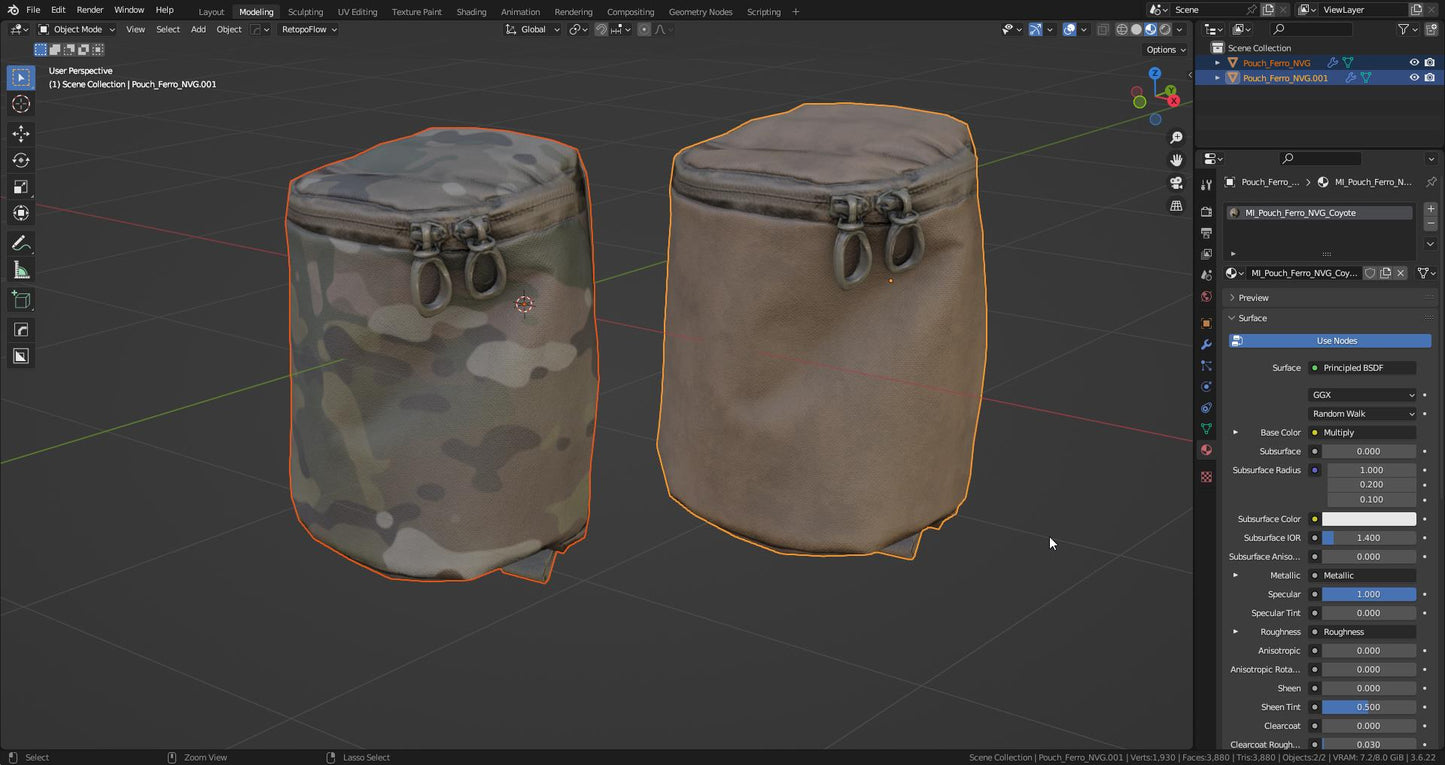The height and width of the screenshot is (765, 1445).
Task: Open the Render menu
Action: [90, 10]
